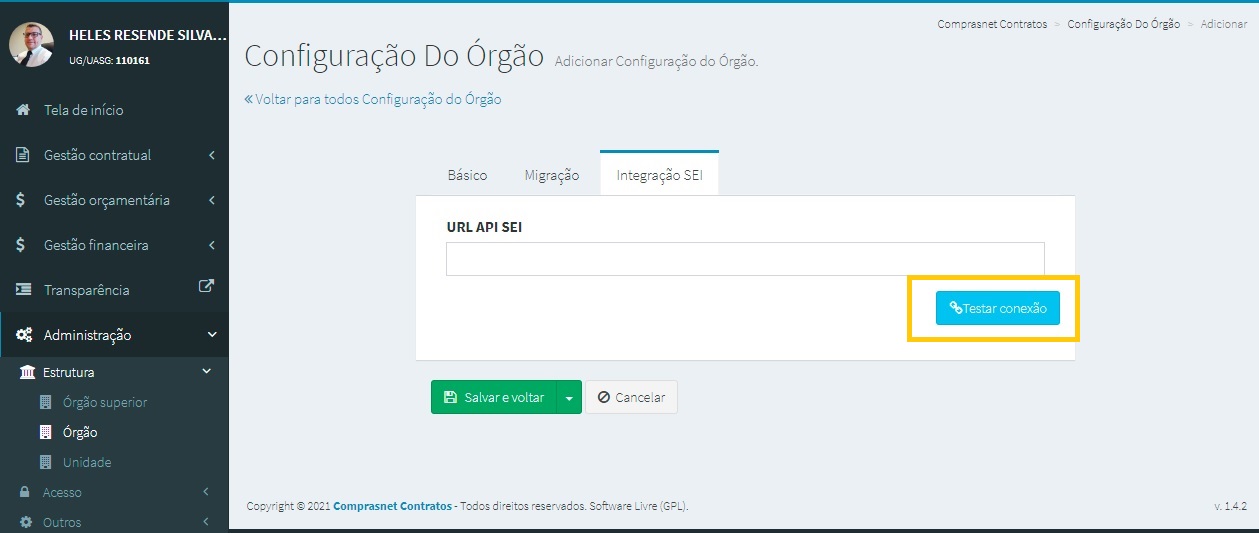
Task: Click the external link icon on Transparência
Action: pyautogui.click(x=207, y=286)
